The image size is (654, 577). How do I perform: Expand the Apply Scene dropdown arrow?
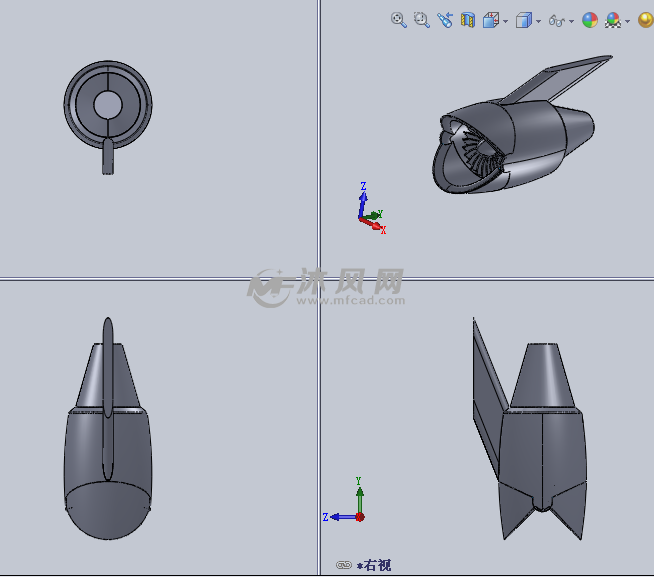627,21
